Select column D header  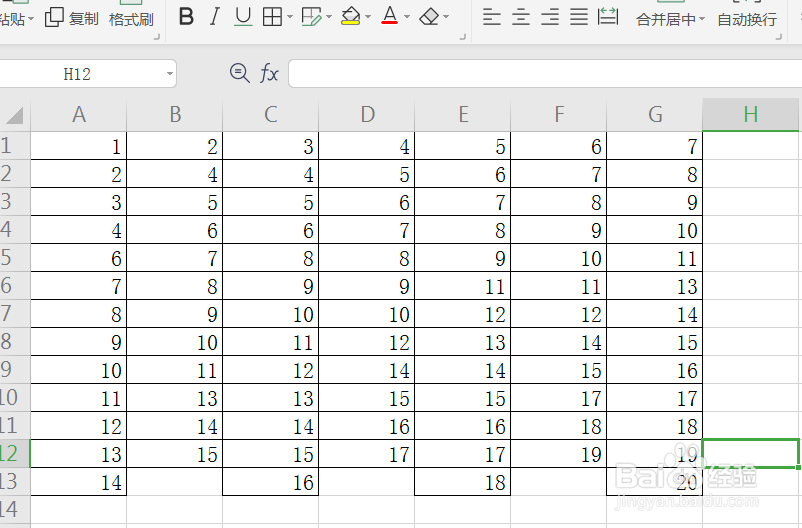[367, 115]
